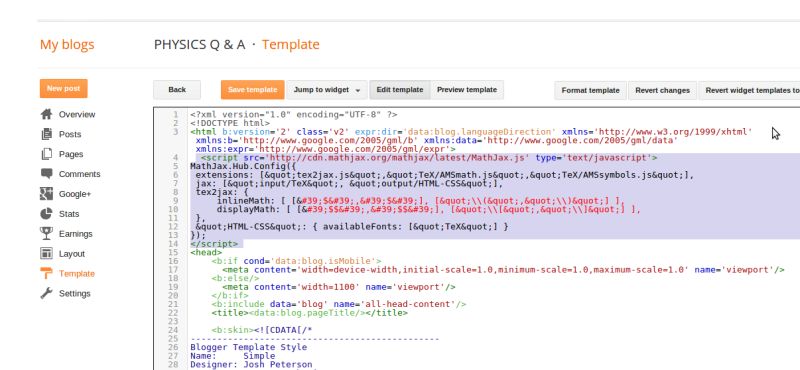The image size is (800, 370).
Task: View blog Stats
Action: [x=69, y=214]
